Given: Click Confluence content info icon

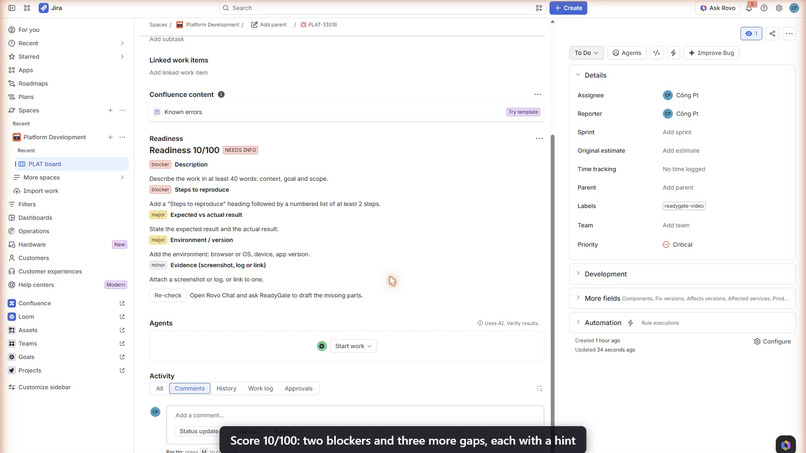Looking at the screenshot, I should point(221,95).
